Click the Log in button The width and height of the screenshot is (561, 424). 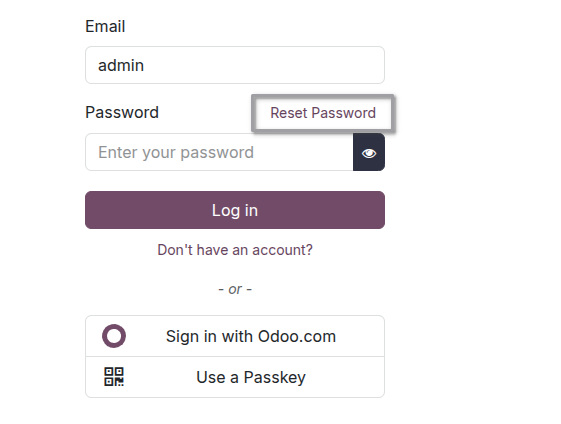pyautogui.click(x=235, y=210)
